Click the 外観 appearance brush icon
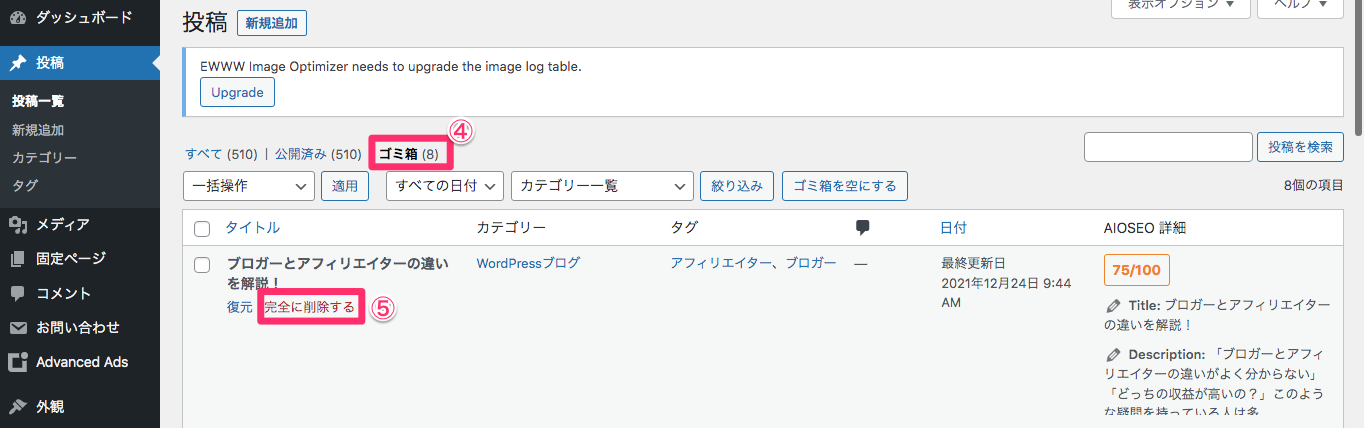1364x428 pixels. [x=18, y=406]
